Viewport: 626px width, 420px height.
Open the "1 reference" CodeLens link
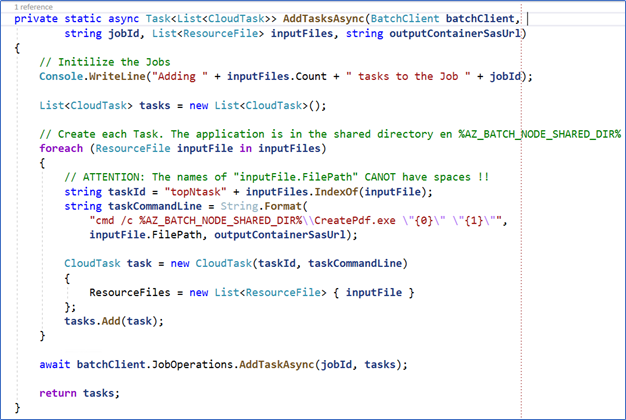tap(34, 7)
